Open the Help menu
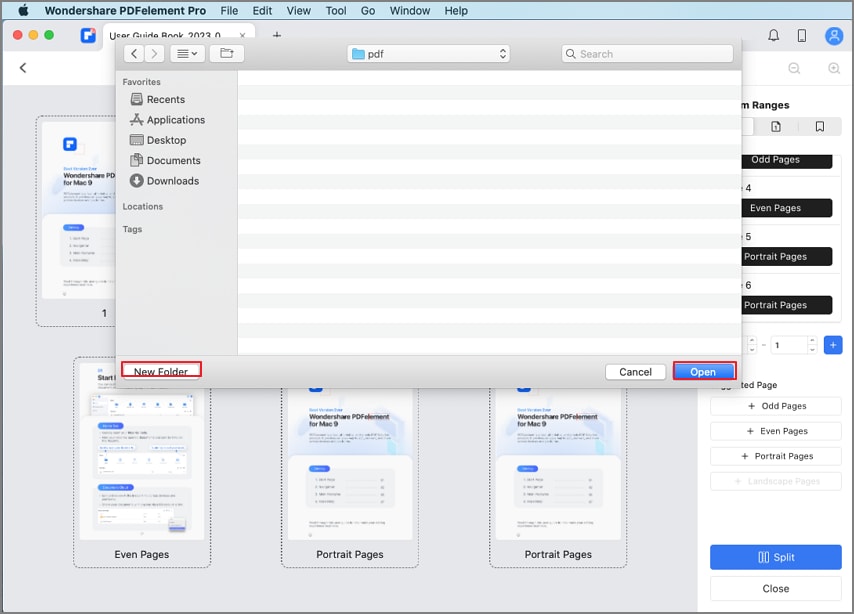Viewport: 854px width, 614px height. click(x=456, y=10)
